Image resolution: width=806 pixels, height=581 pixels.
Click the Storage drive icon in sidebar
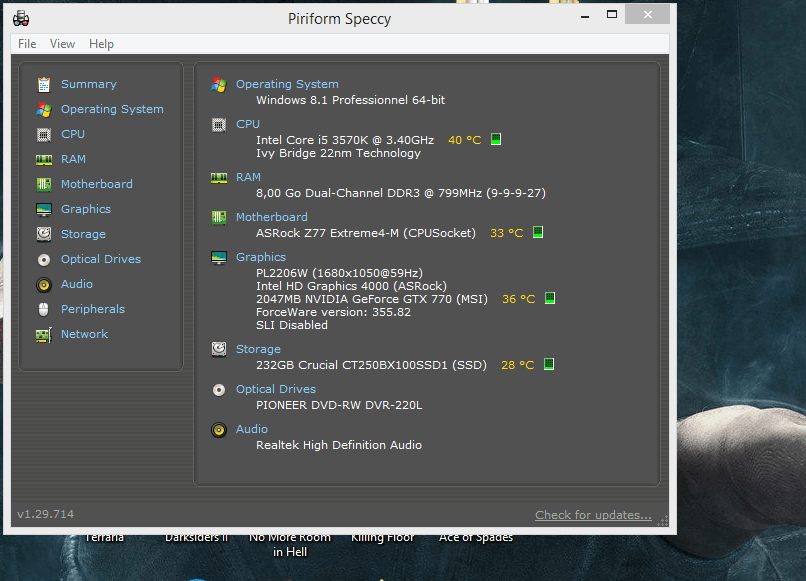tap(44, 234)
